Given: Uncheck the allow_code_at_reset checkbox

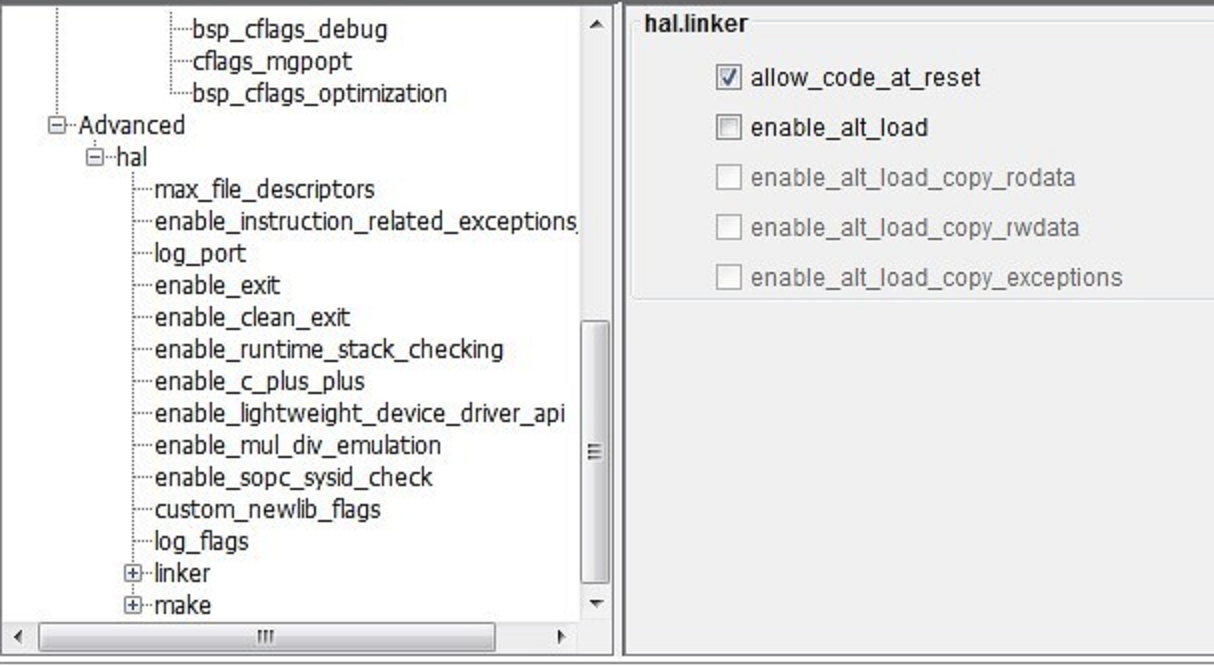Looking at the screenshot, I should [x=728, y=77].
